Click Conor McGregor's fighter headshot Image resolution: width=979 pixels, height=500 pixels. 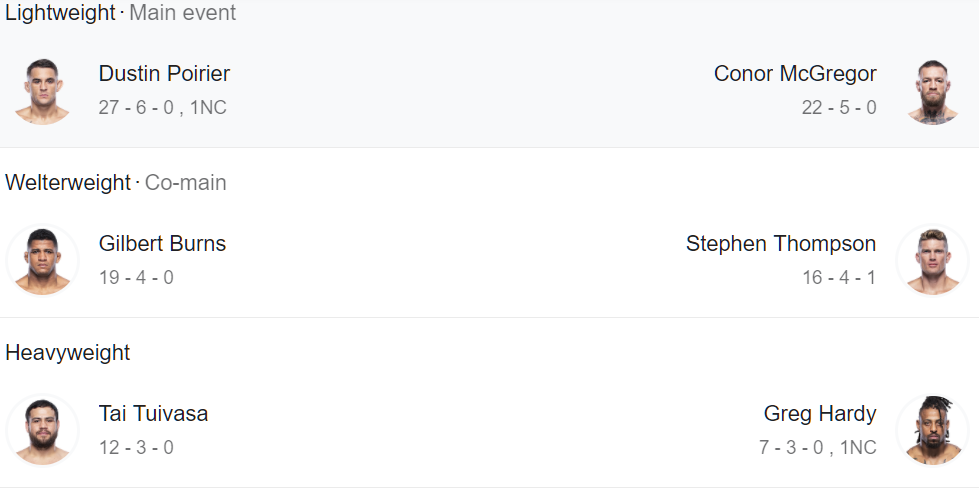click(932, 91)
